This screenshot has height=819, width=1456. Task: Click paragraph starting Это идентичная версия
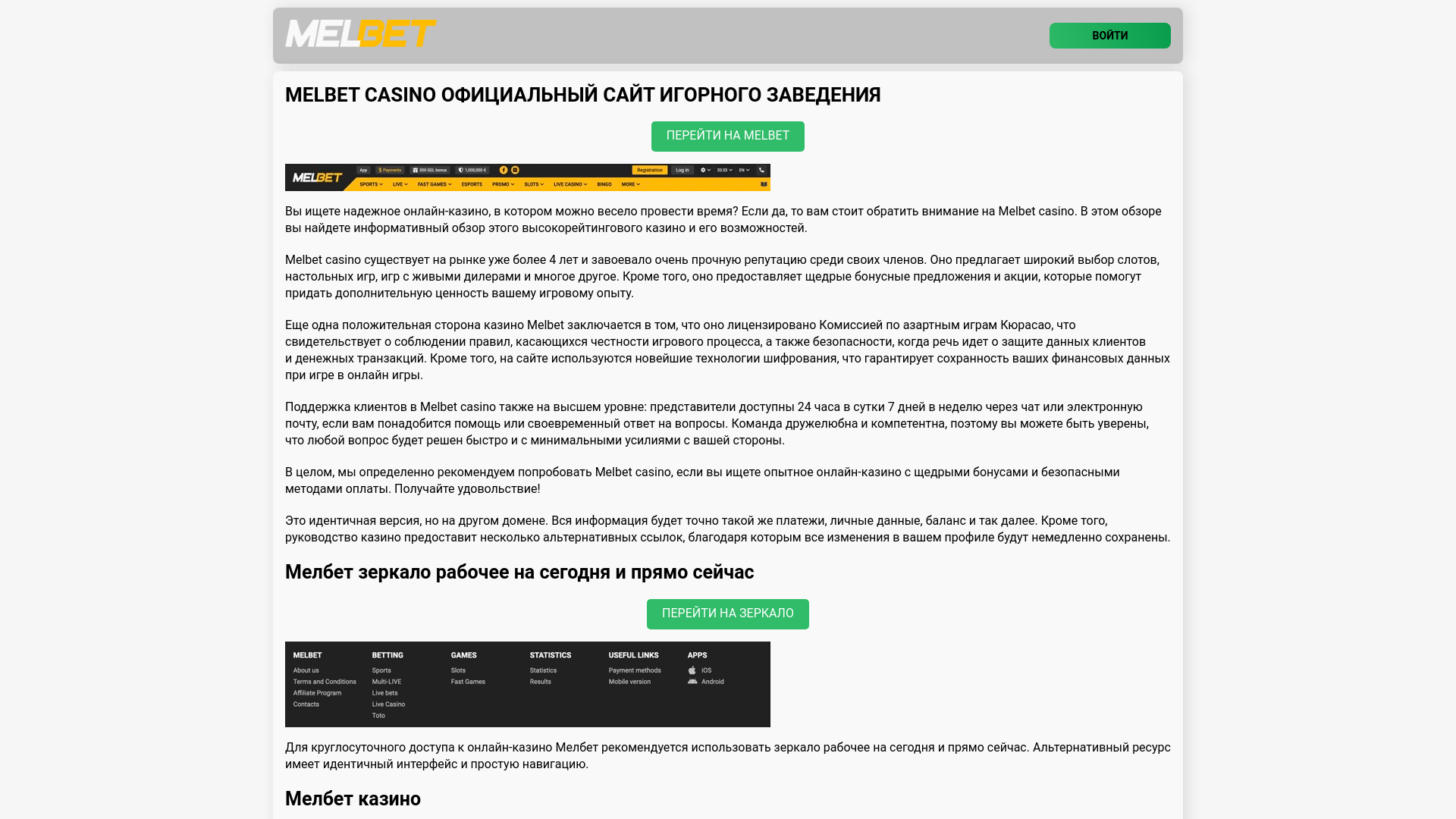pos(728,529)
